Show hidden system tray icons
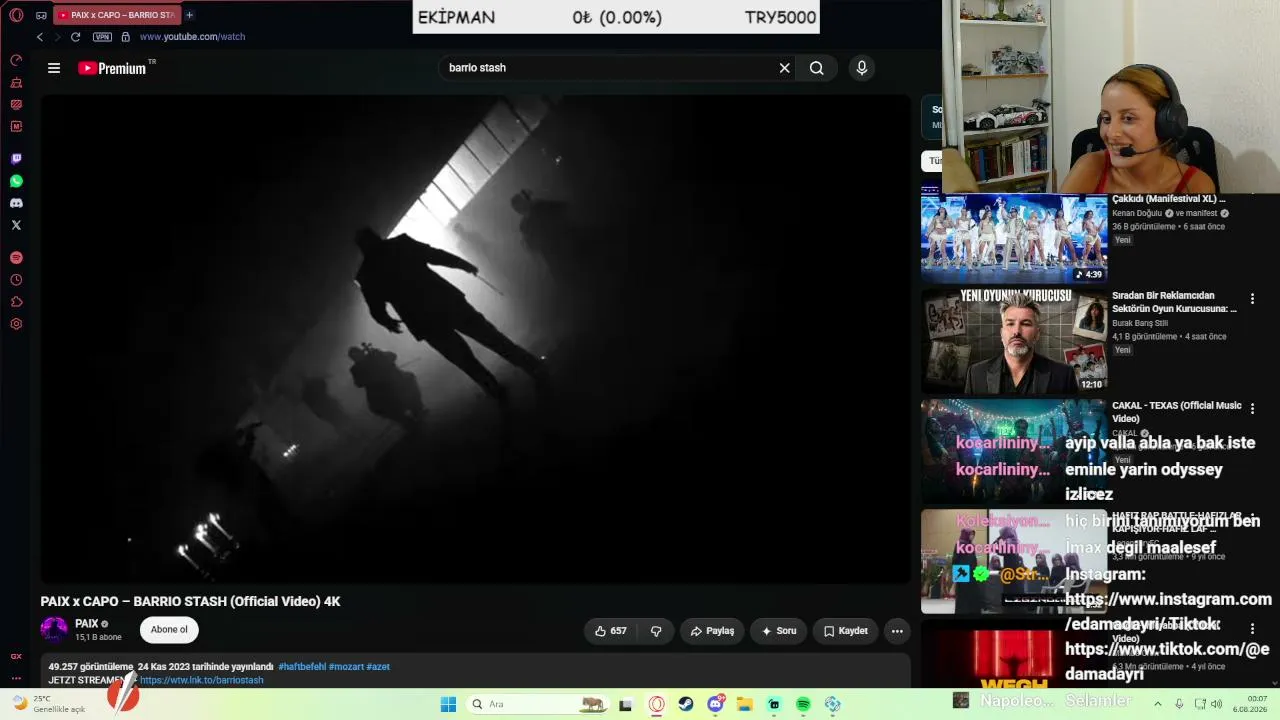This screenshot has width=1280, height=720. point(1158,704)
